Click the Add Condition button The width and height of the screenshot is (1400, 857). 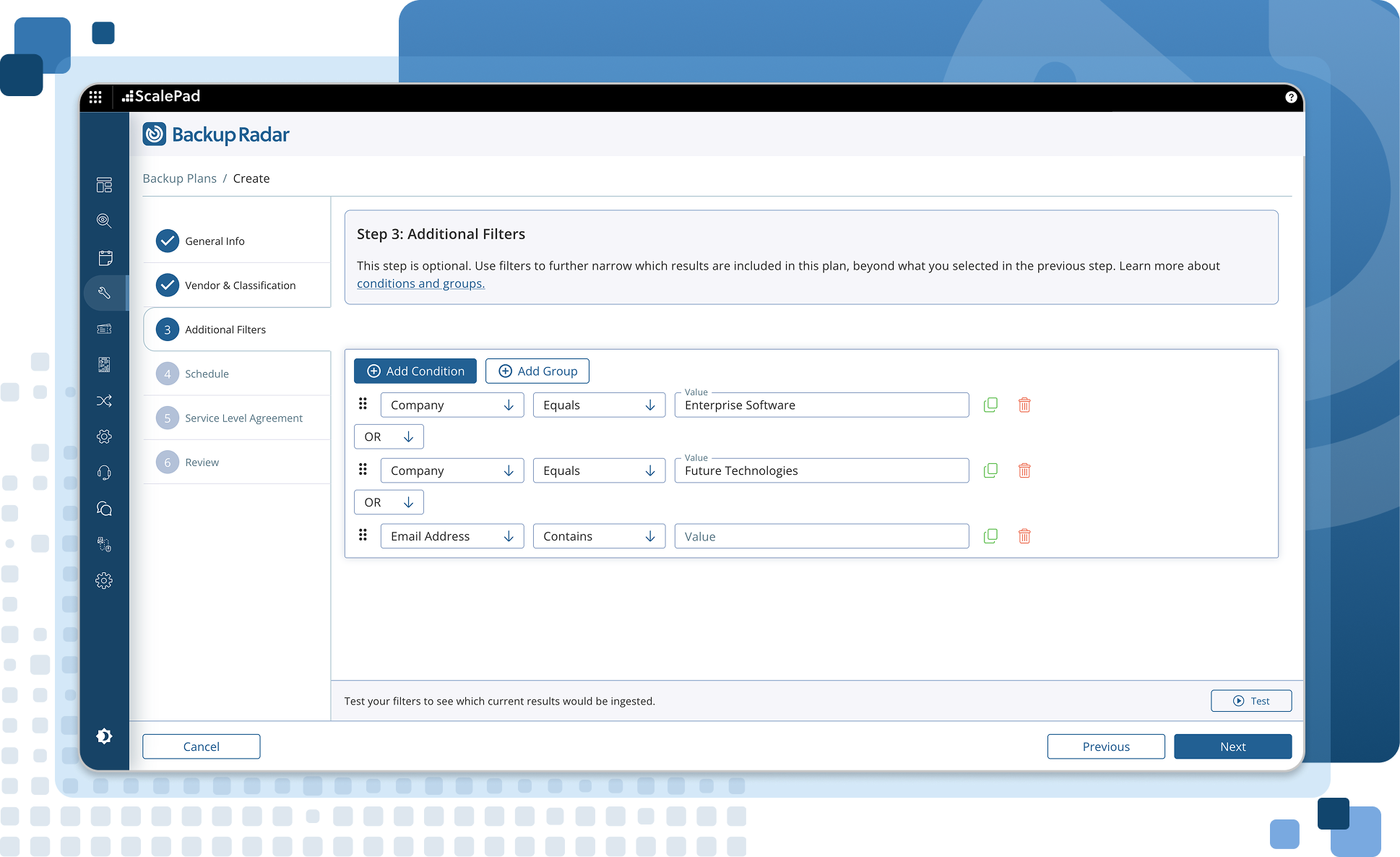[x=415, y=371]
